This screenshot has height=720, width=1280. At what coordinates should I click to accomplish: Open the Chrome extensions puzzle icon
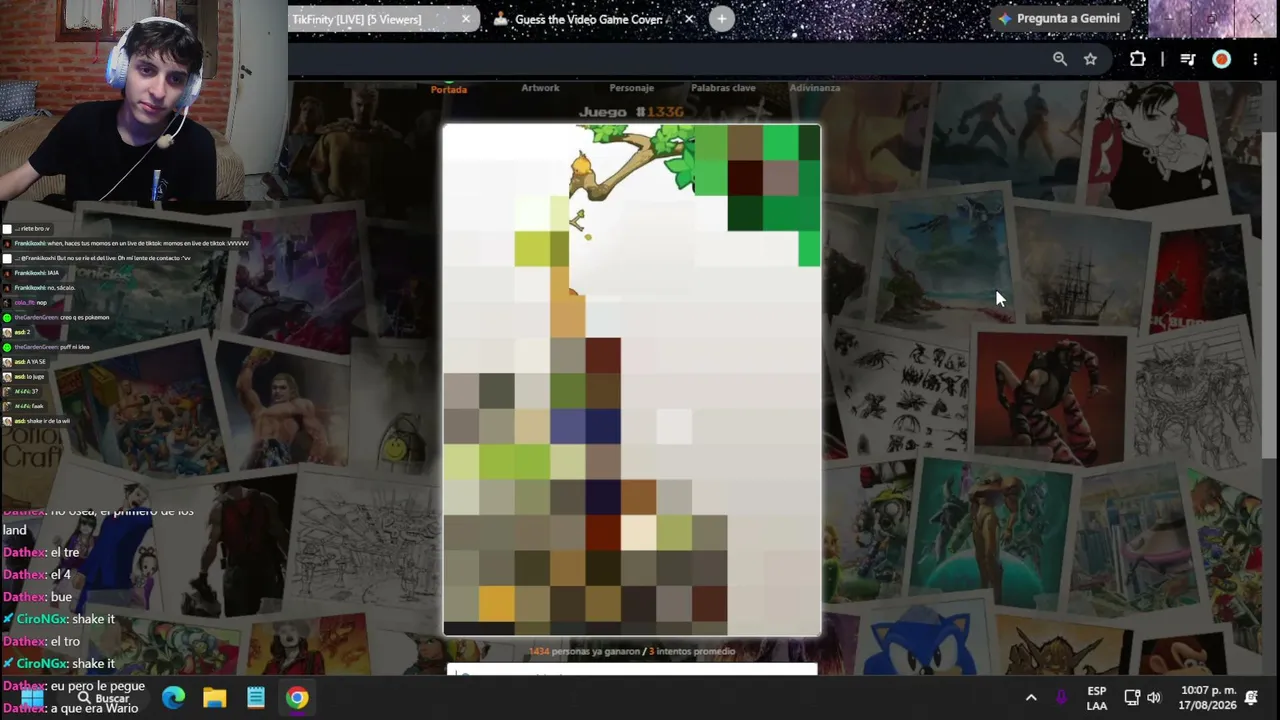click(x=1137, y=59)
